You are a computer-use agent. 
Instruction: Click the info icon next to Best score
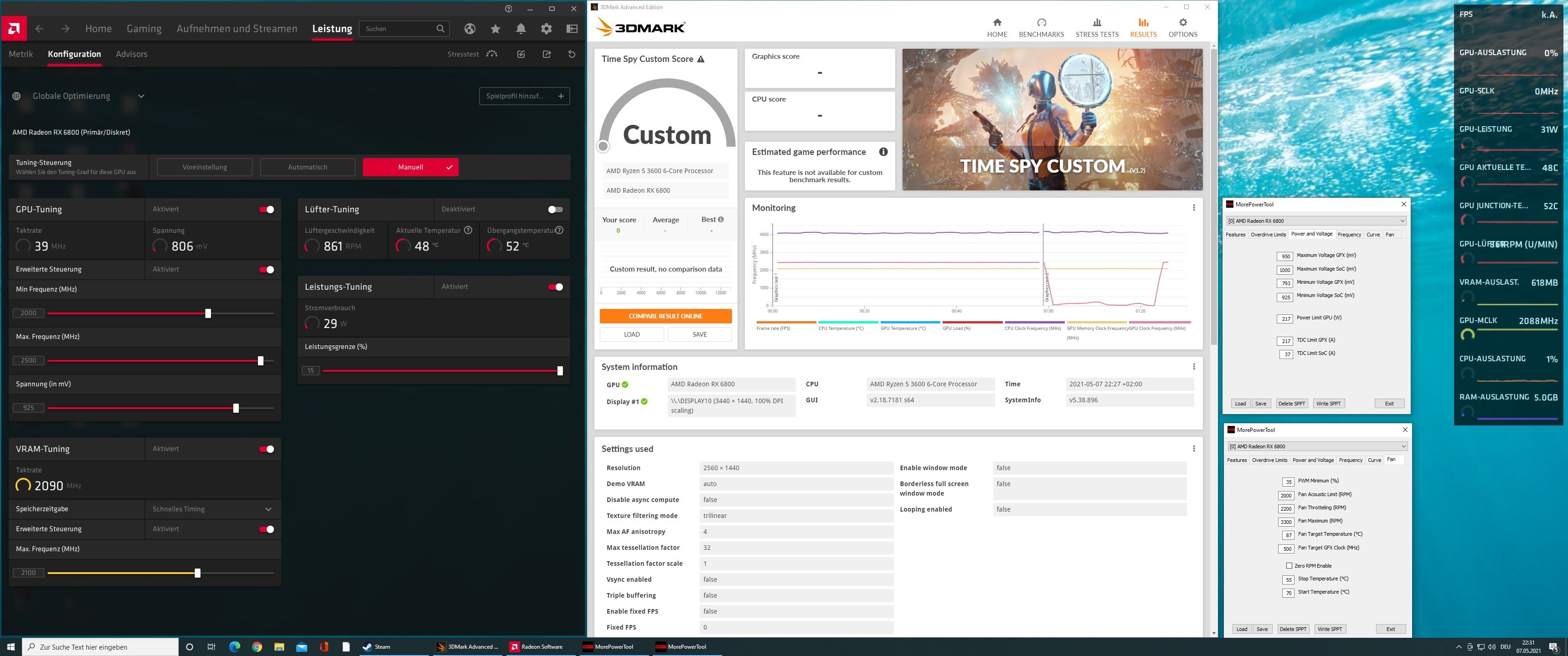(721, 219)
